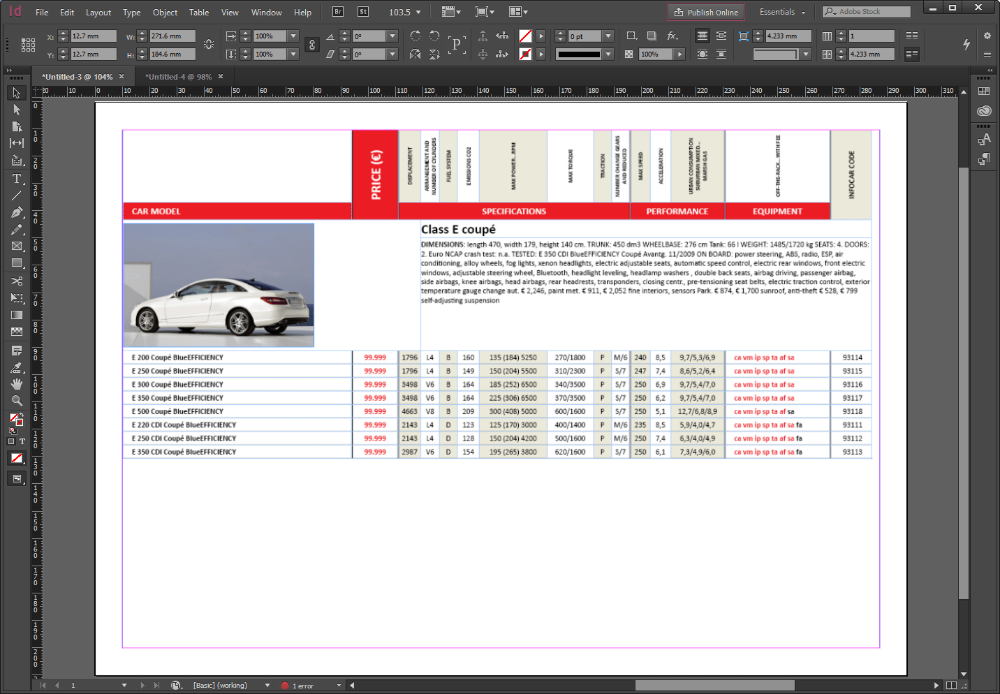Image resolution: width=1000 pixels, height=694 pixels.
Task: Choose the Direct Selection tool
Action: 16,109
